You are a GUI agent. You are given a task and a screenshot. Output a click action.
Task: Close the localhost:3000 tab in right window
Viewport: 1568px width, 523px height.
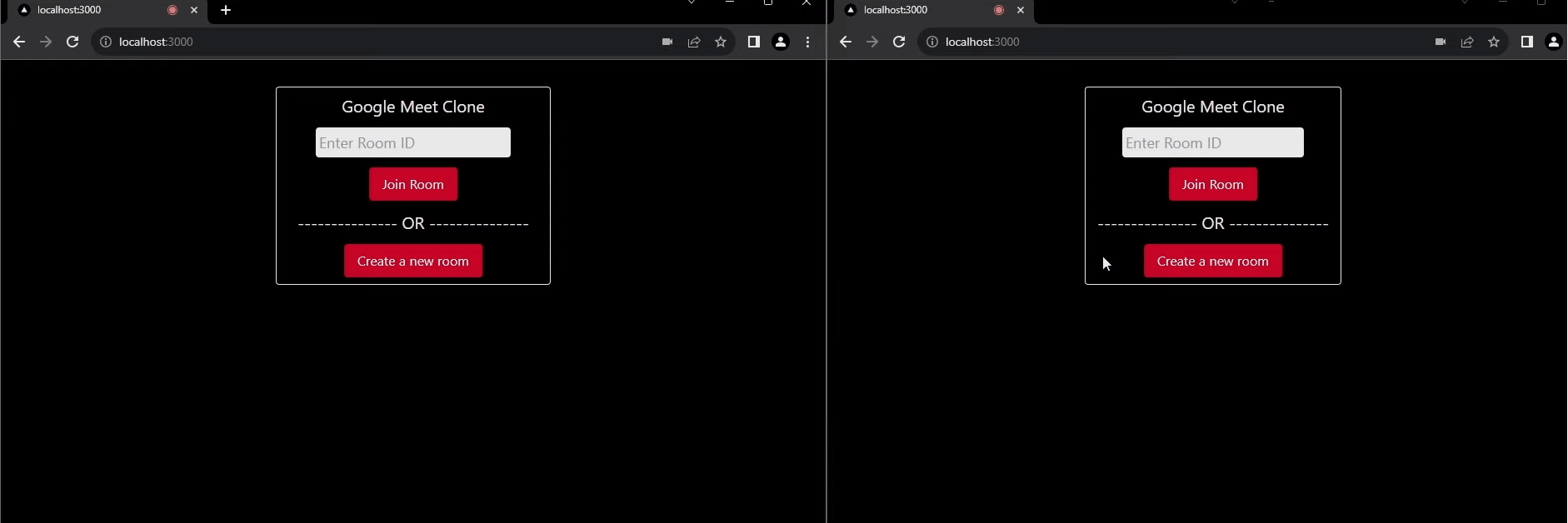(x=1021, y=10)
